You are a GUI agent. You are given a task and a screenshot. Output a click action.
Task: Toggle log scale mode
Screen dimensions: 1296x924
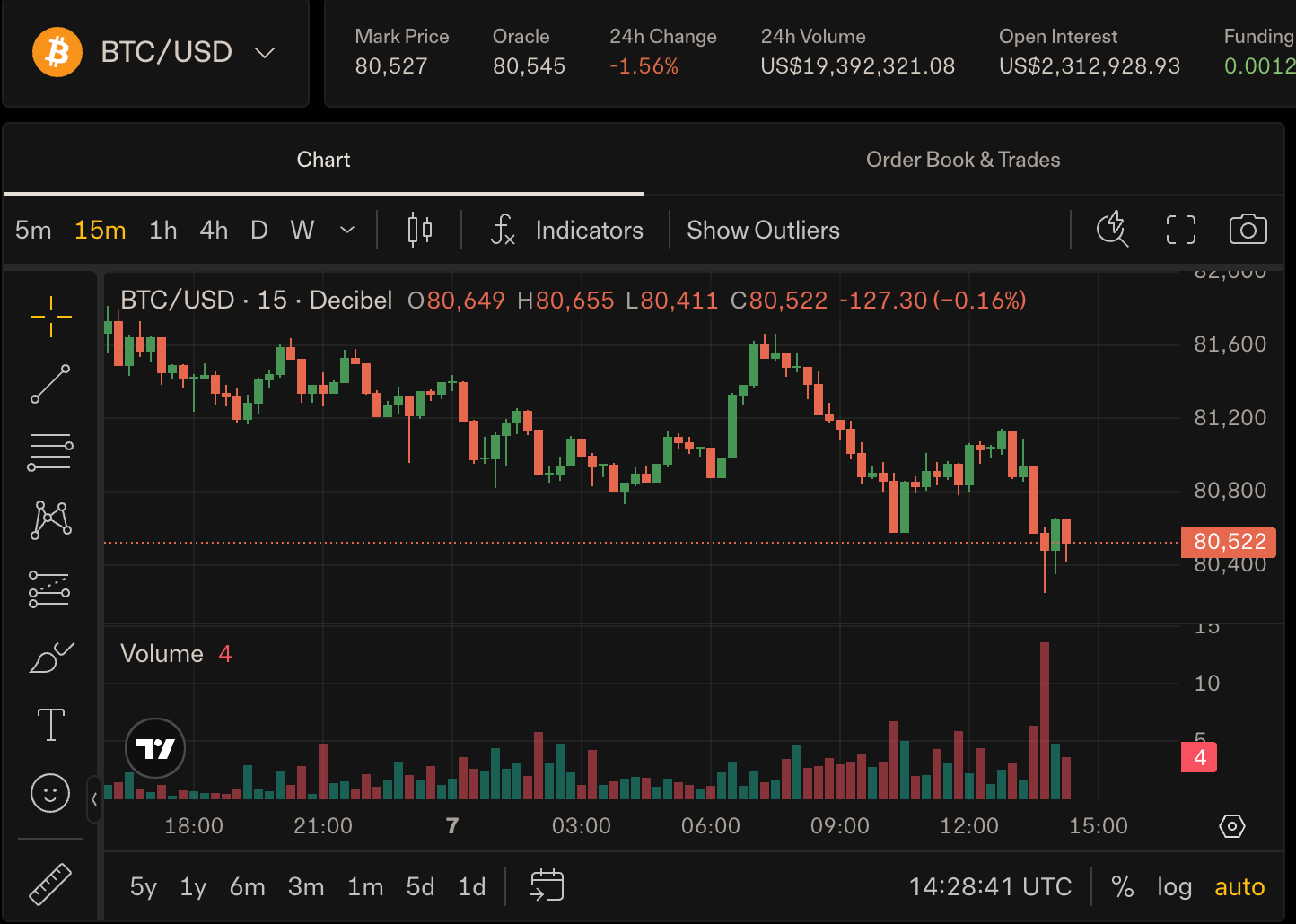(1174, 887)
